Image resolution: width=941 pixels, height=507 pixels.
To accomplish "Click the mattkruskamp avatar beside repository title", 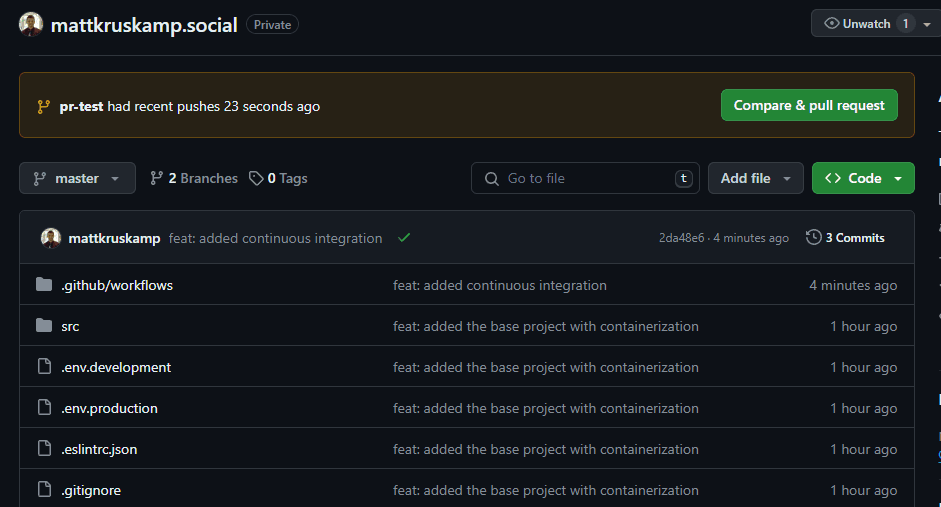I will click(31, 25).
